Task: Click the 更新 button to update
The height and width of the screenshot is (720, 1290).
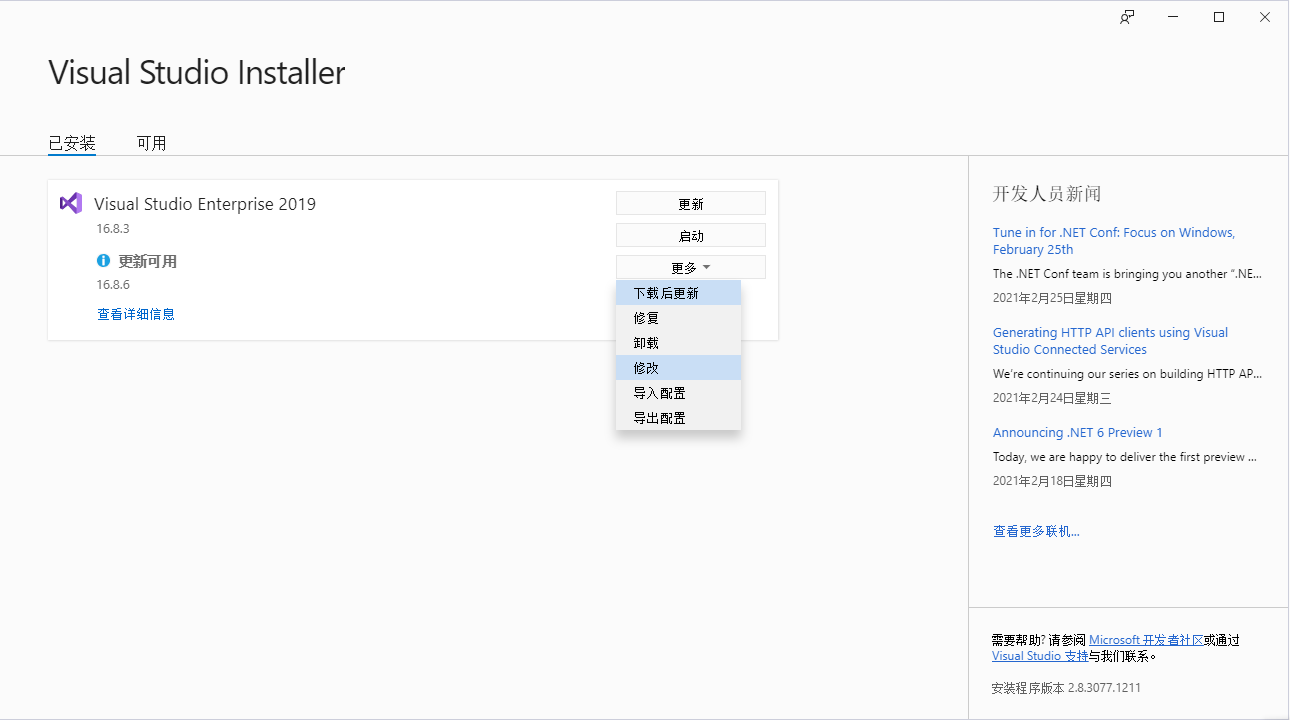Action: pos(690,202)
